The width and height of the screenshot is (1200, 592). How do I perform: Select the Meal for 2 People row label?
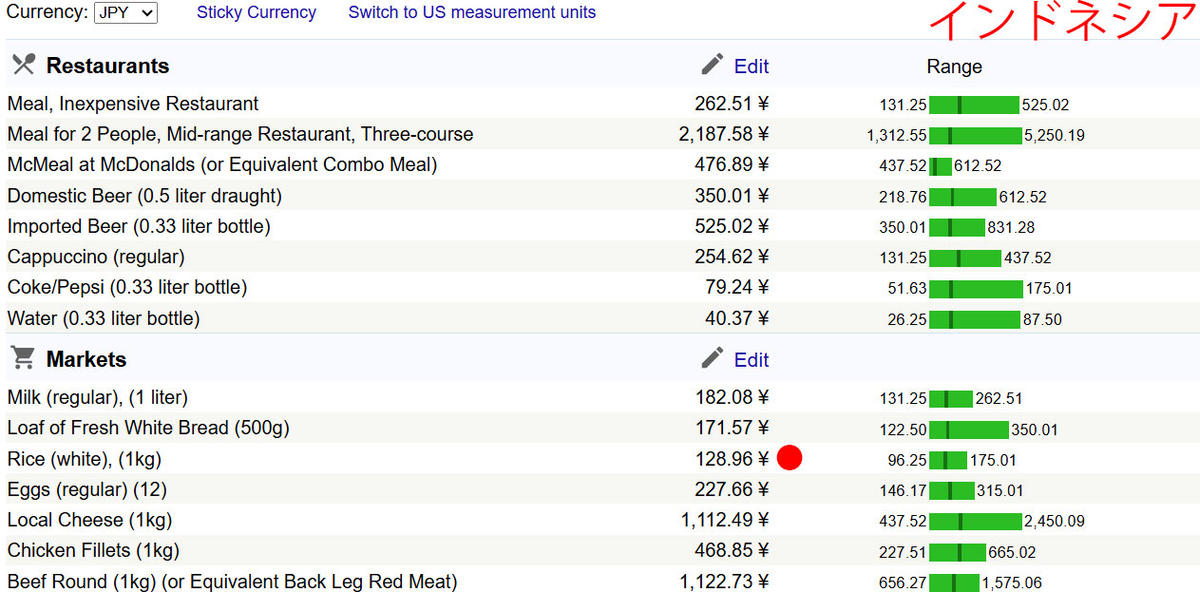(x=240, y=134)
